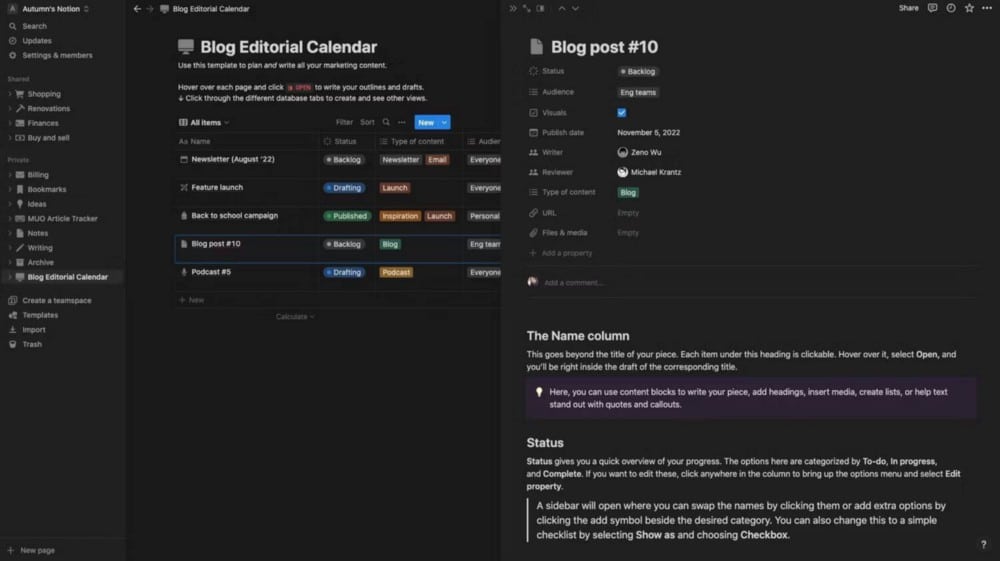The image size is (1000, 561).
Task: Open Blog post #10 in full page
Action: (527, 8)
